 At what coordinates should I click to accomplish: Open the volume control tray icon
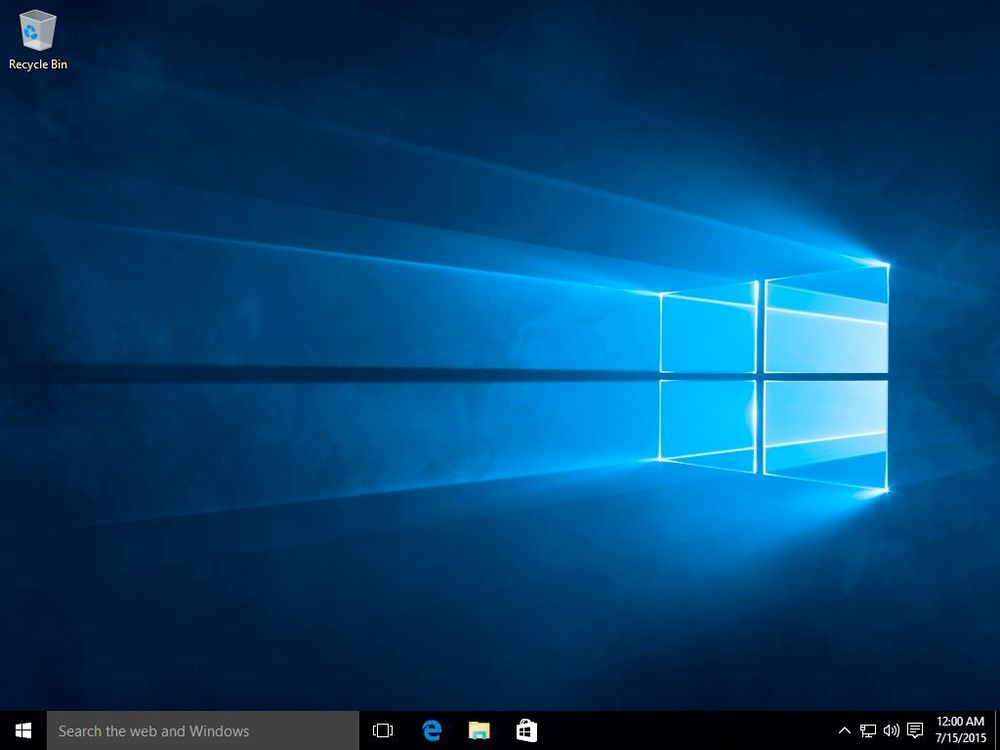[x=891, y=731]
